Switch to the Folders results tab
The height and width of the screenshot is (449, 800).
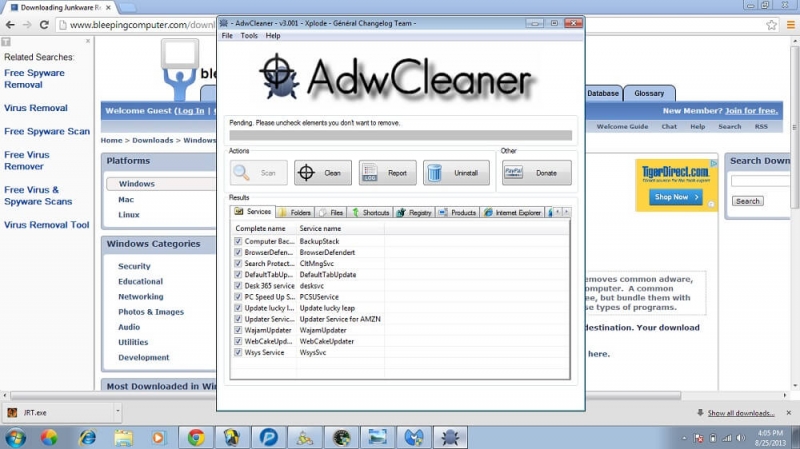(x=295, y=212)
